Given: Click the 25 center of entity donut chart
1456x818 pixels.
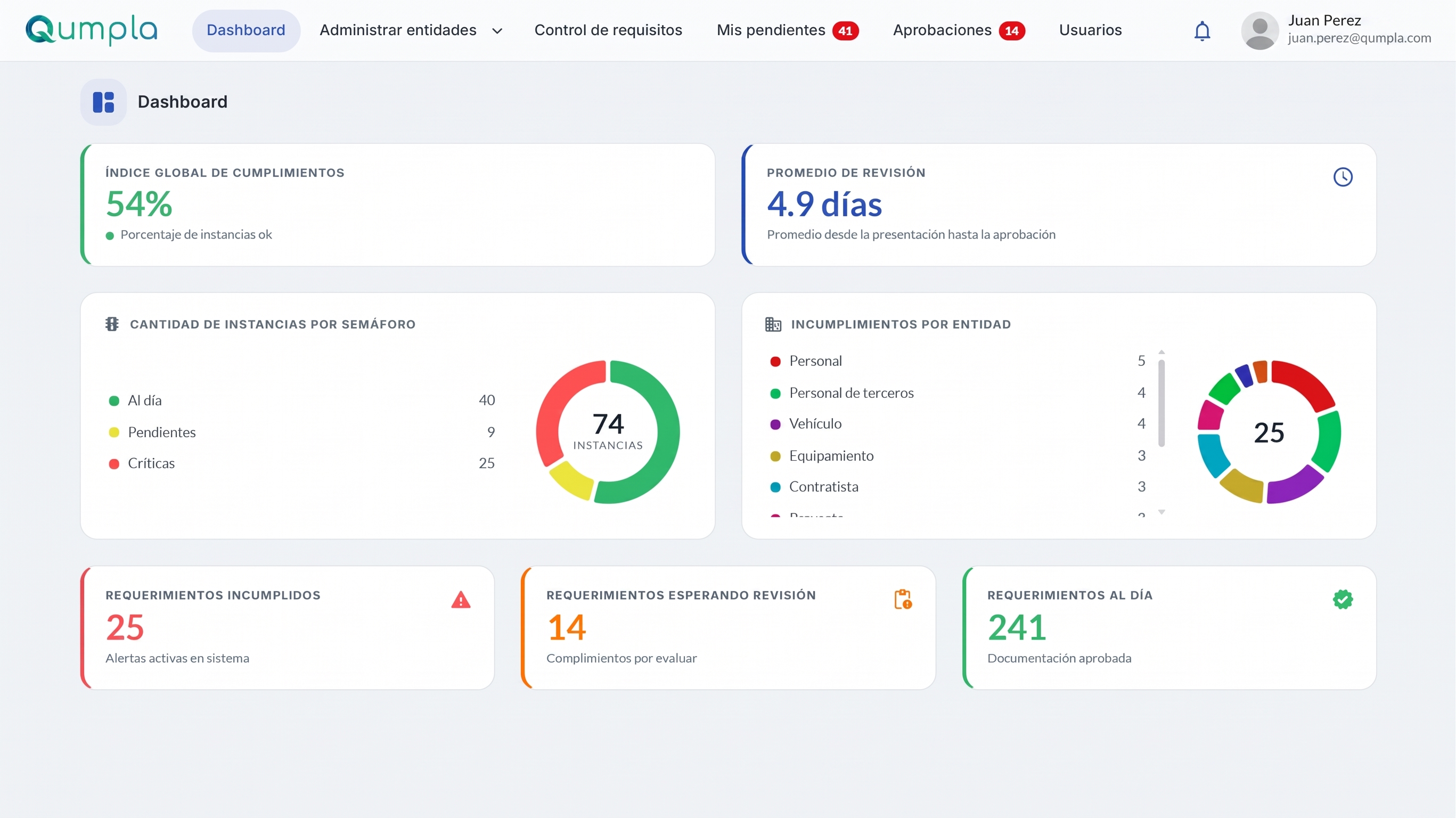Looking at the screenshot, I should click(1269, 432).
